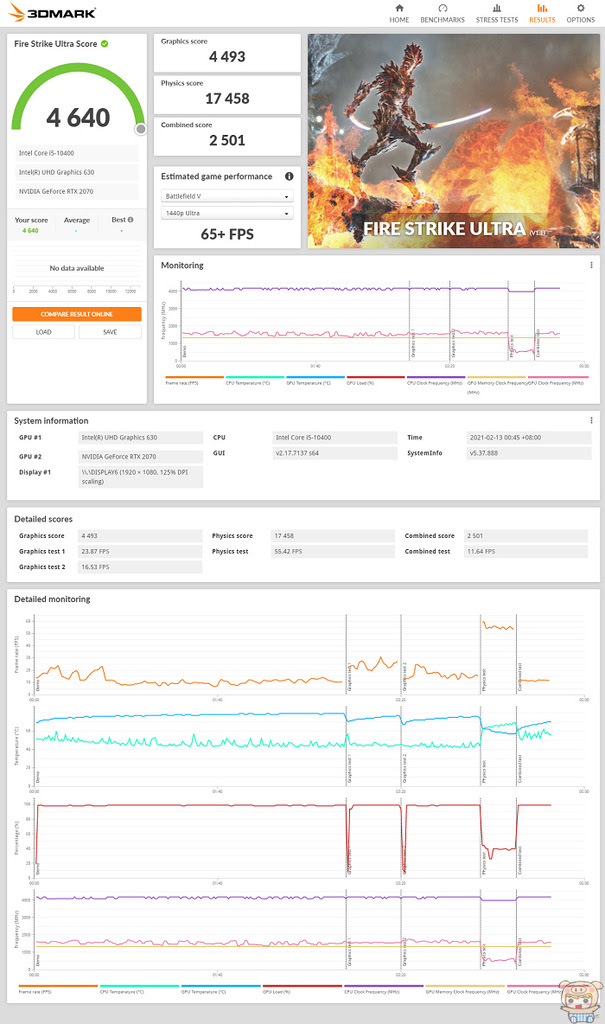Image resolution: width=605 pixels, height=1024 pixels.
Task: Click GPU #1 value Intel(R) UHD Graphics 630
Action: (140, 438)
